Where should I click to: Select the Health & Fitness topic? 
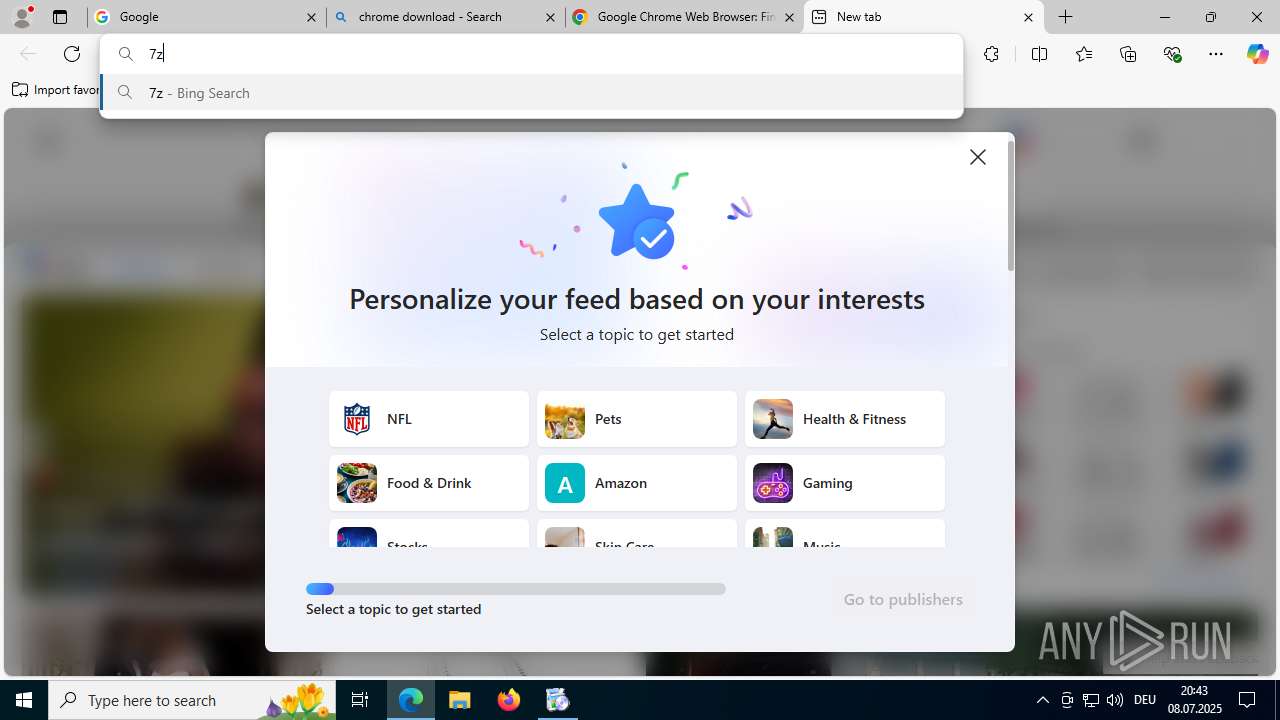[x=845, y=419]
